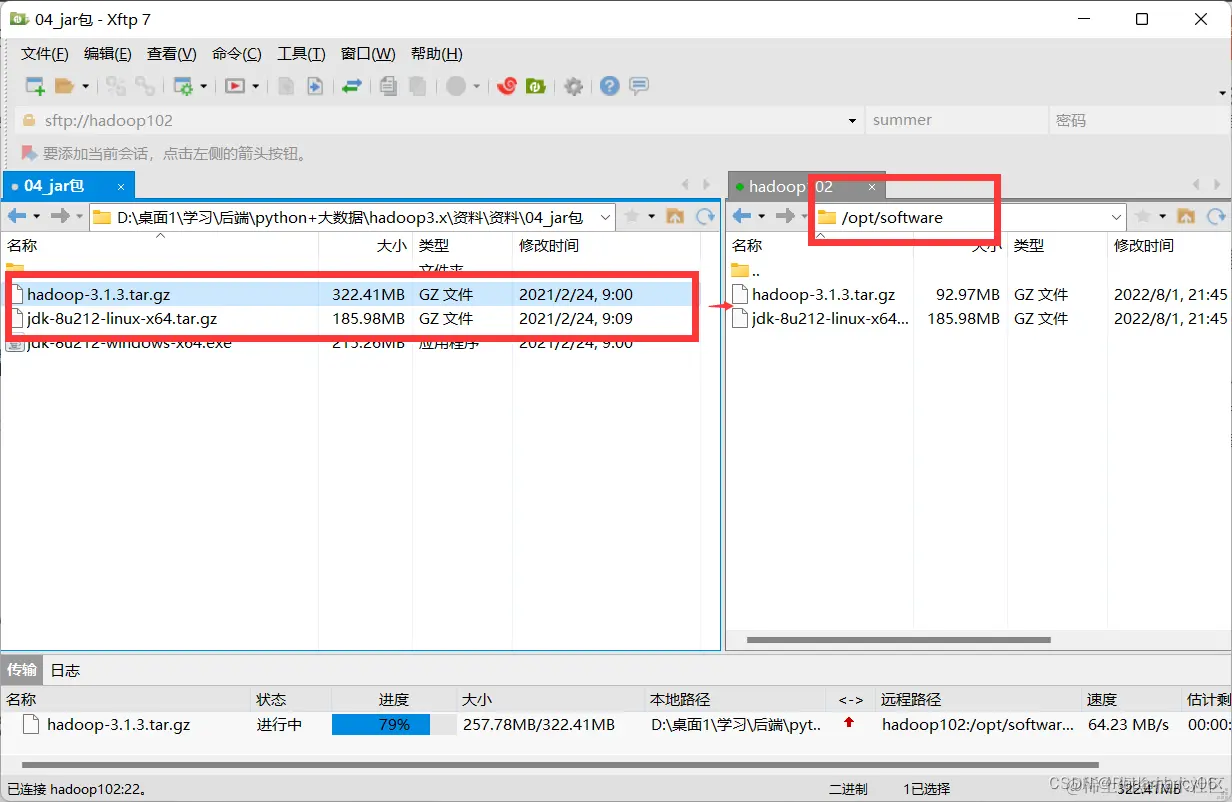Screen dimensions: 1232x802
Task: Click the 79% transfer progress bar
Action: click(394, 724)
